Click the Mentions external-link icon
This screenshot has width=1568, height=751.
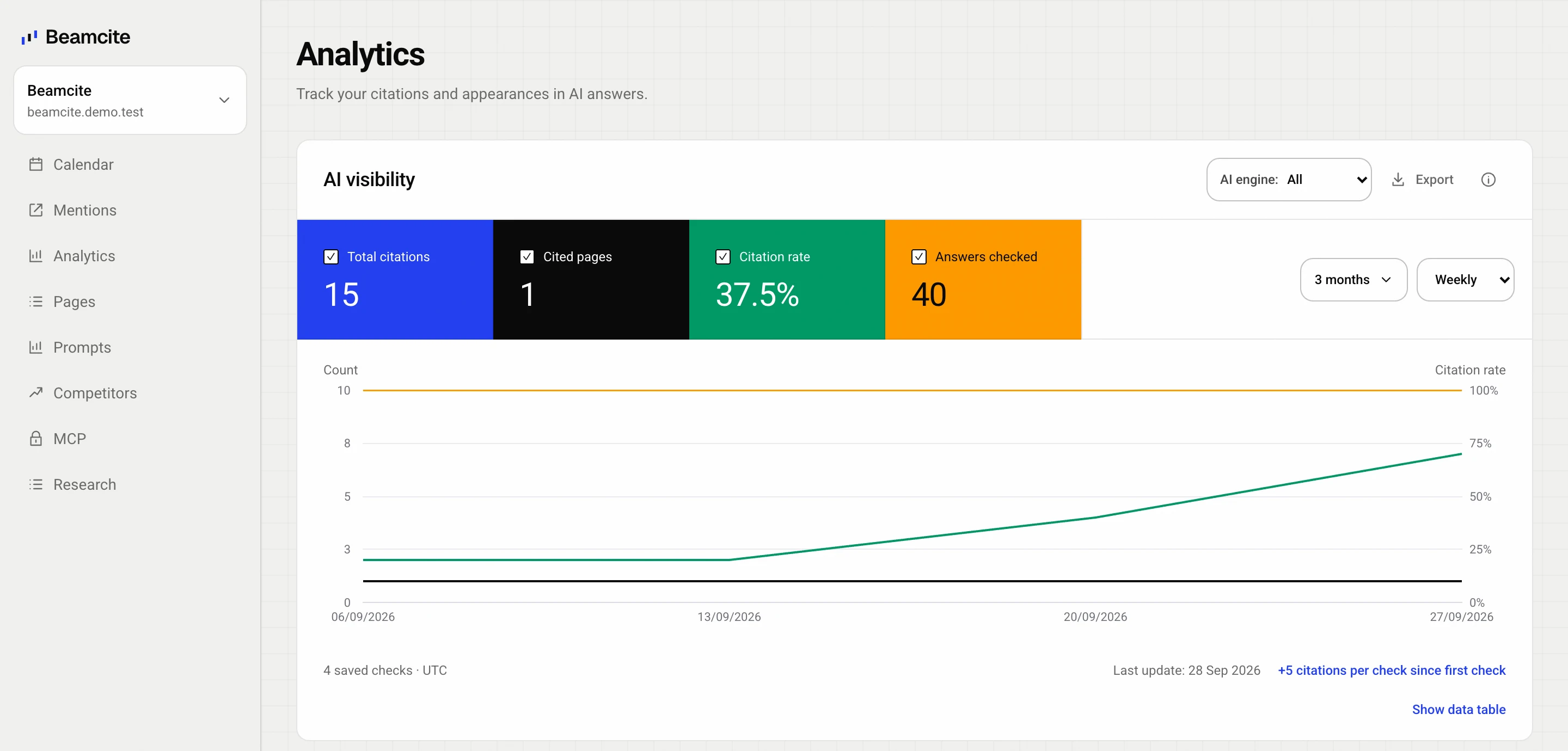36,210
